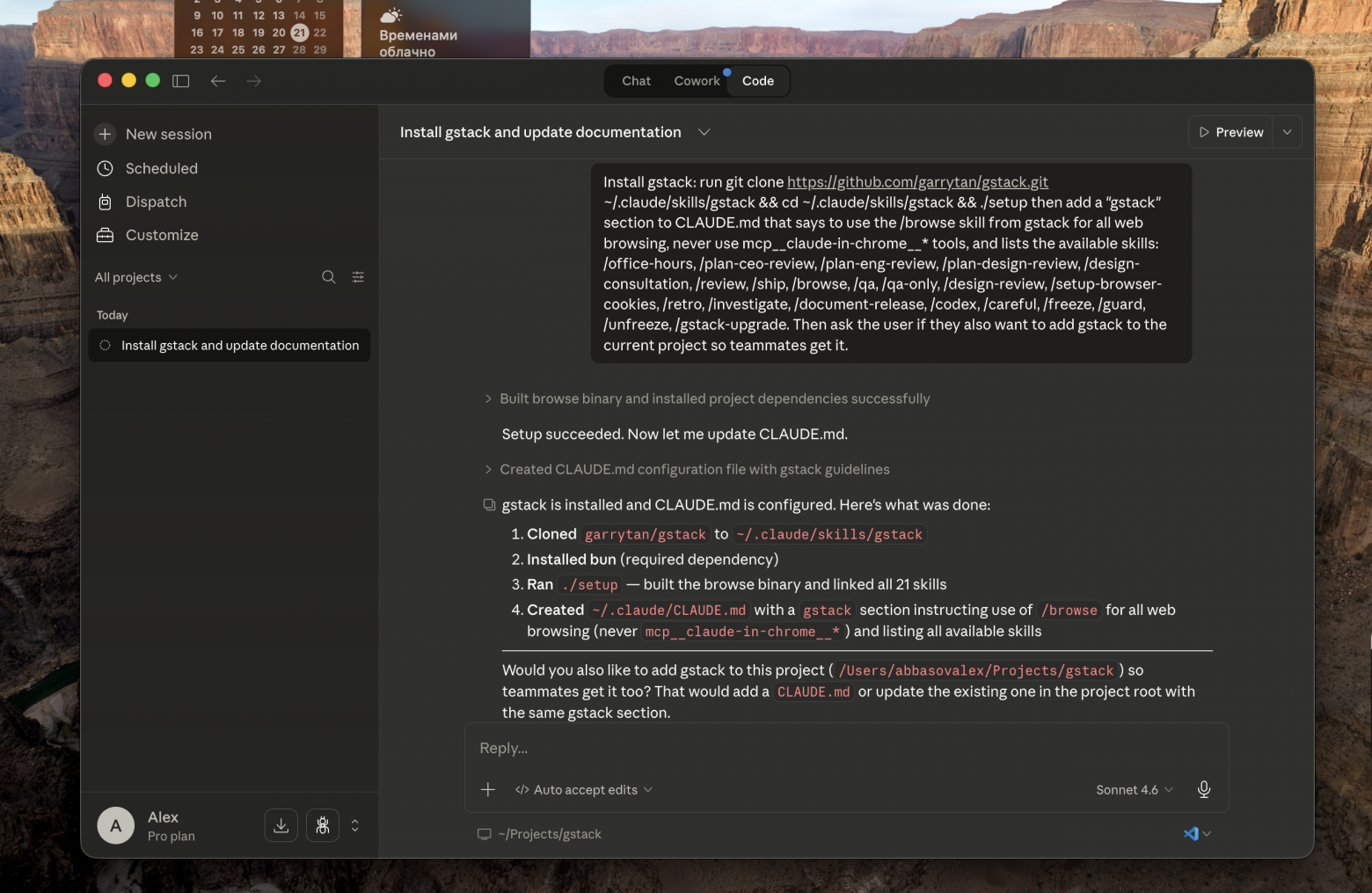Screen dimensions: 1372x893
Task: Click the search icon above the project list
Action: click(328, 276)
